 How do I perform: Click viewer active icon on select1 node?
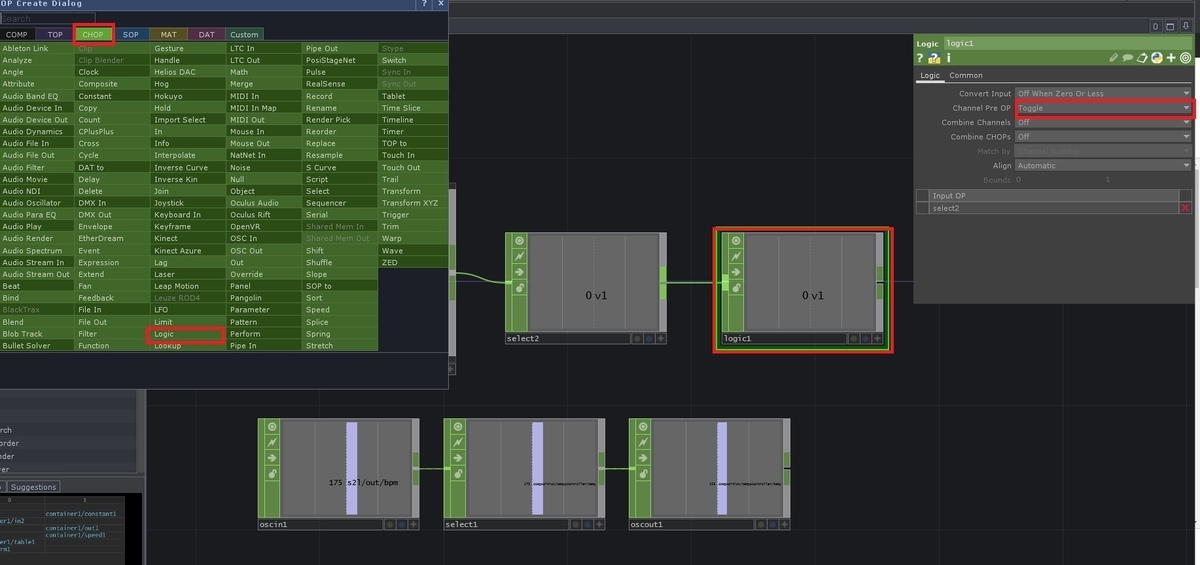click(x=458, y=426)
